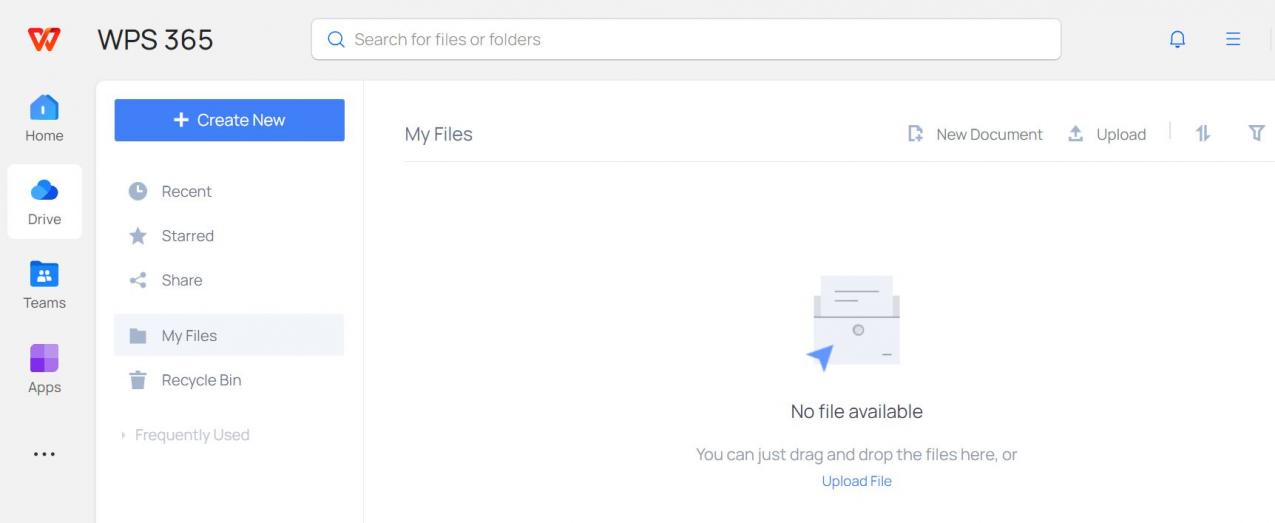Select the Drive cloud icon
This screenshot has width=1275, height=523.
[44, 190]
